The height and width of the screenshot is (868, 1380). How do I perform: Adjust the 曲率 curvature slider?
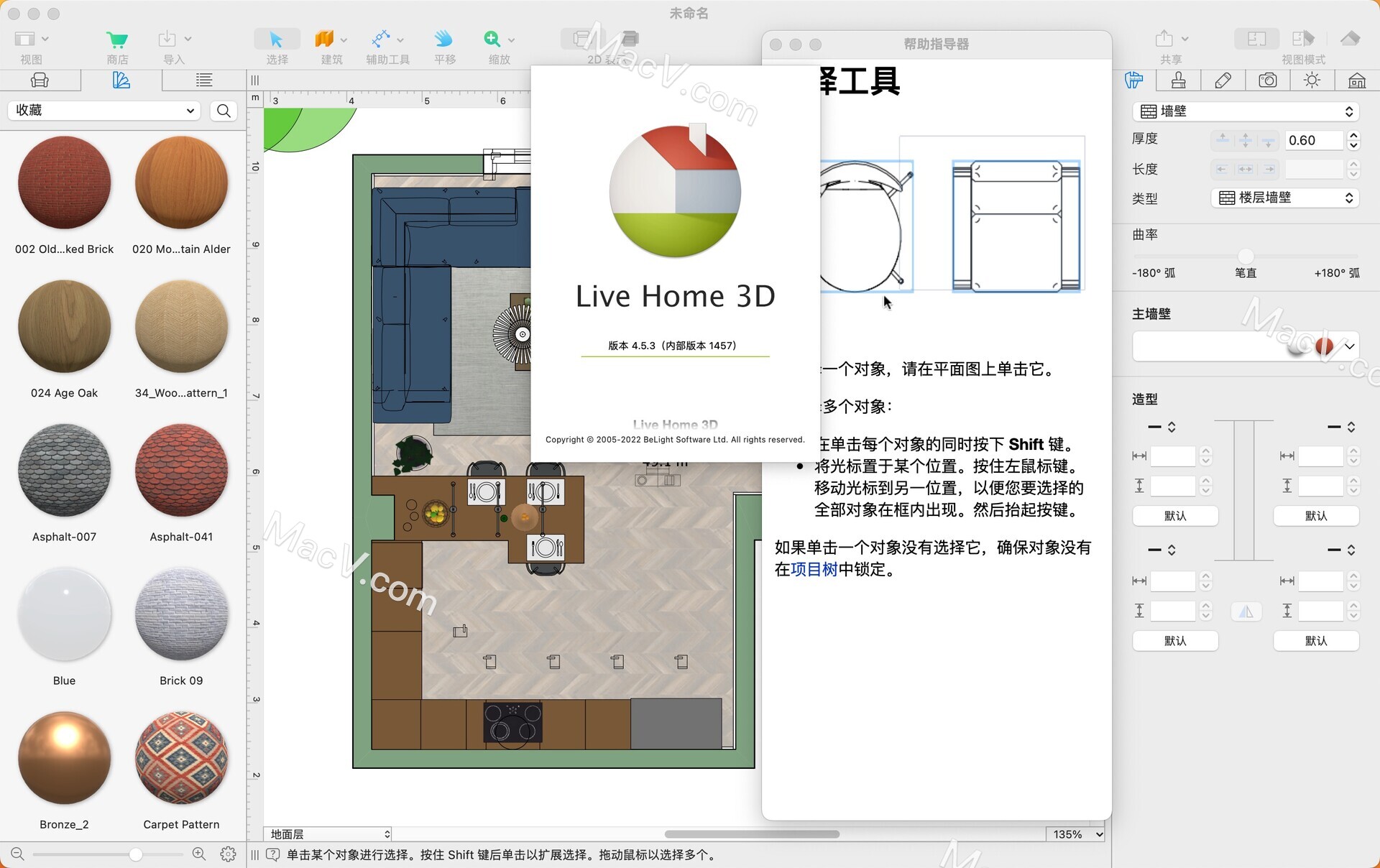1246,256
